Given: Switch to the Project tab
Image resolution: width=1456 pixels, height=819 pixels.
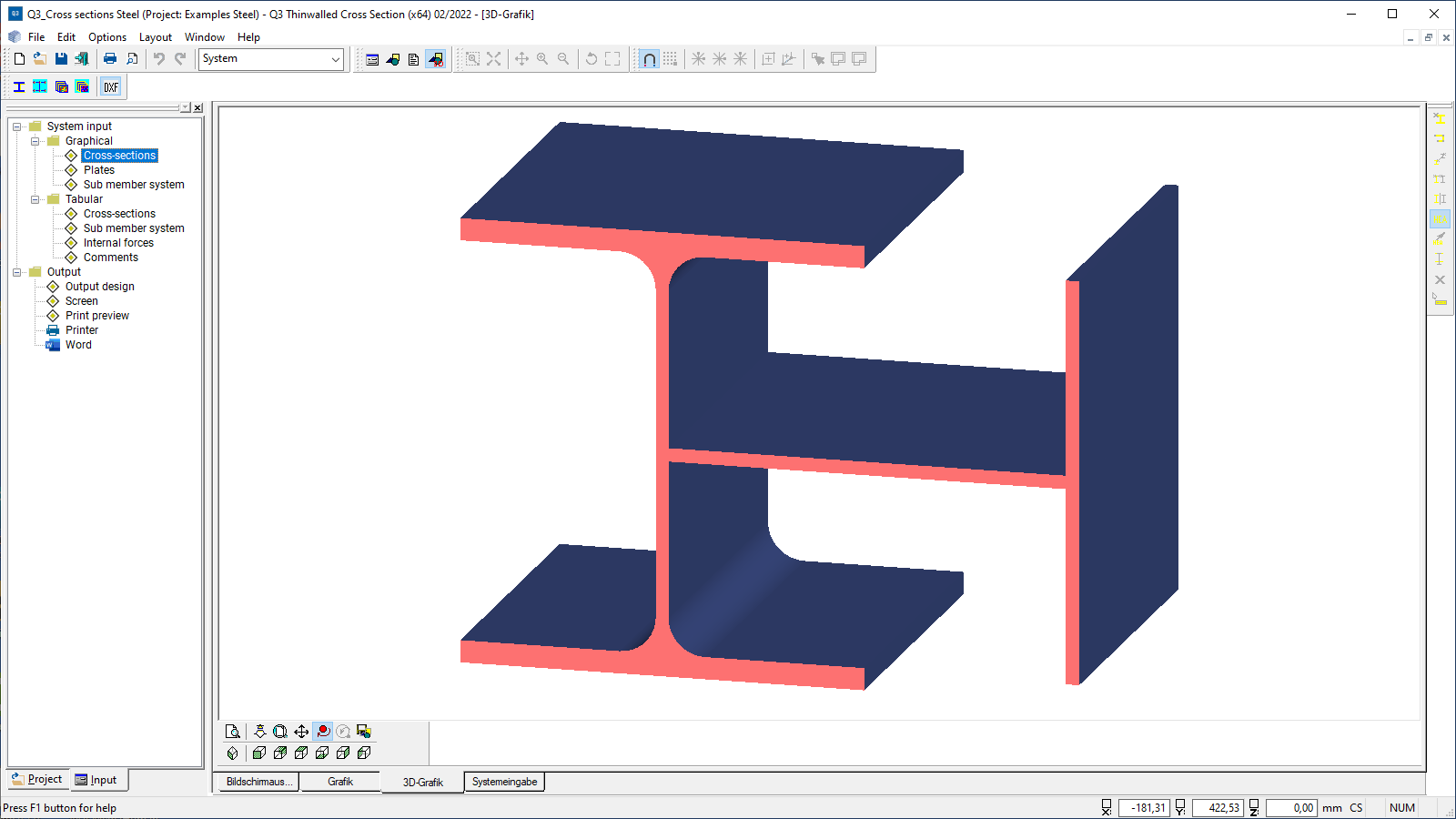Looking at the screenshot, I should pyautogui.click(x=37, y=779).
